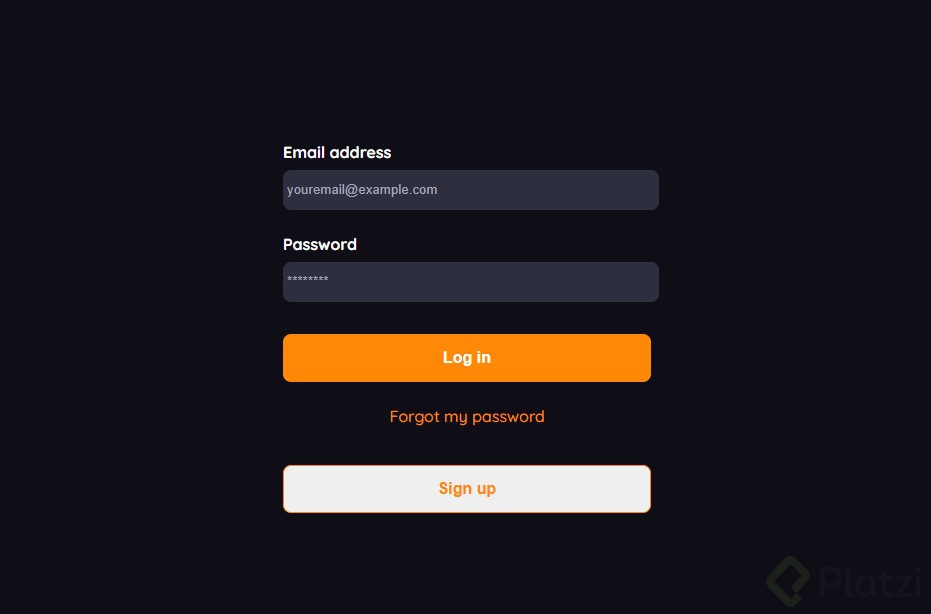The image size is (931, 614).
Task: Click the orange "Sign up" button text
Action: pos(467,489)
